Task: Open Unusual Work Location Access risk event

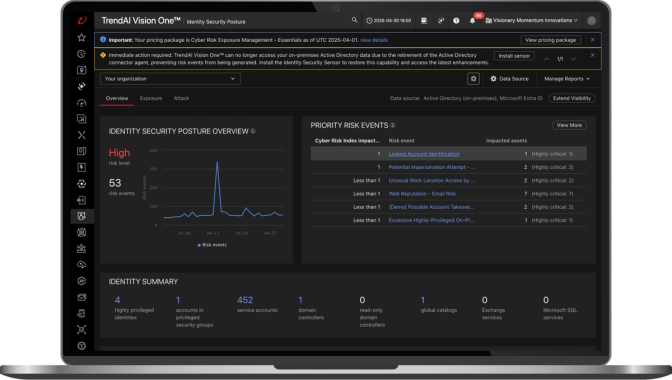Action: [432, 180]
